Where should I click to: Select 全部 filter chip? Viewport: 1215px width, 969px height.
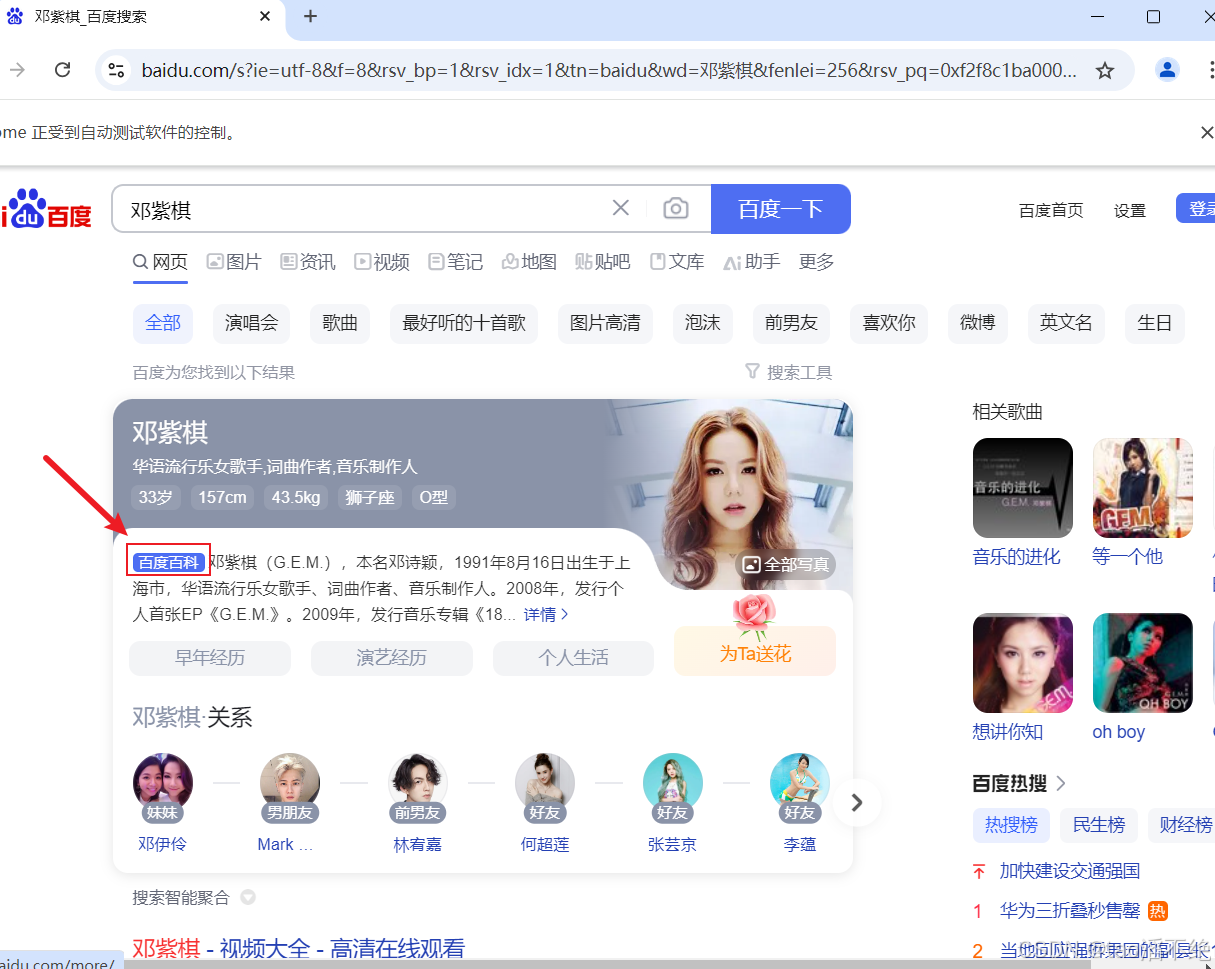(x=163, y=323)
